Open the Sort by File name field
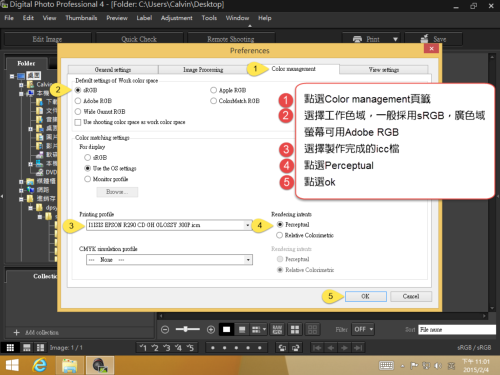The width and height of the screenshot is (500, 375). pos(457,330)
